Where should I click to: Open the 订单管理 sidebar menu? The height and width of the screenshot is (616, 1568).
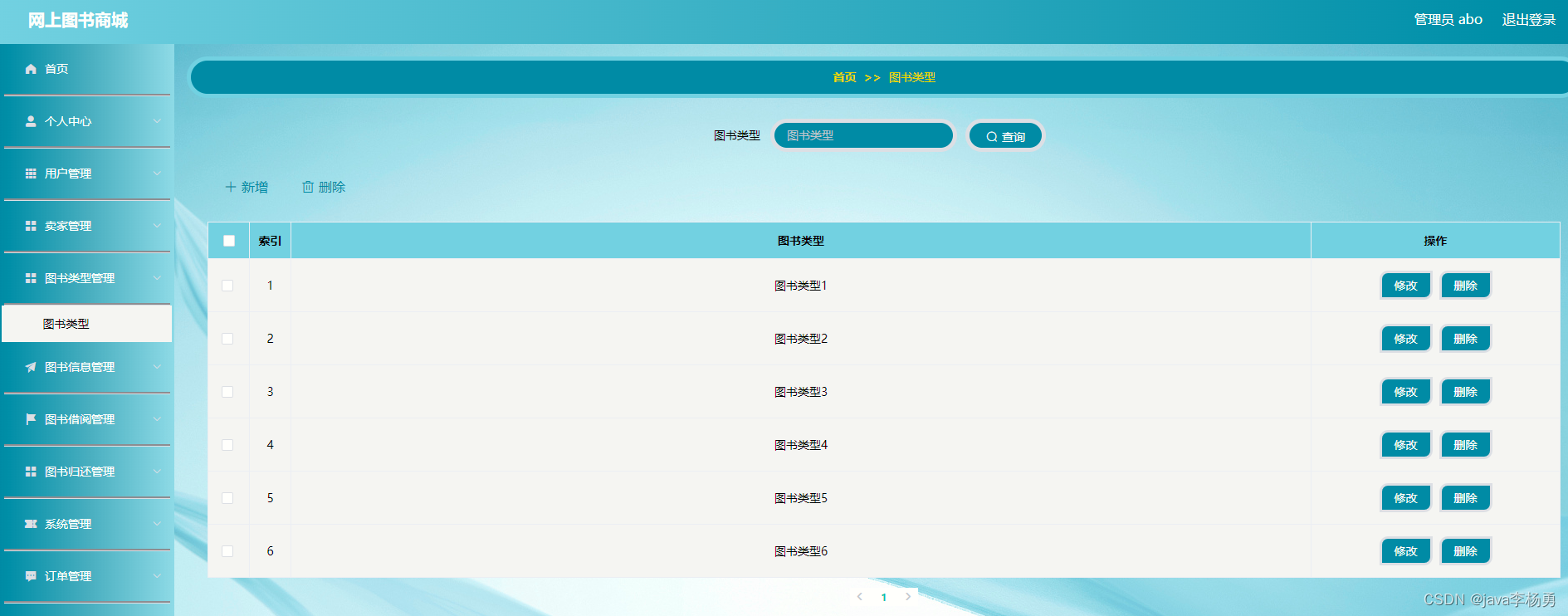click(87, 576)
